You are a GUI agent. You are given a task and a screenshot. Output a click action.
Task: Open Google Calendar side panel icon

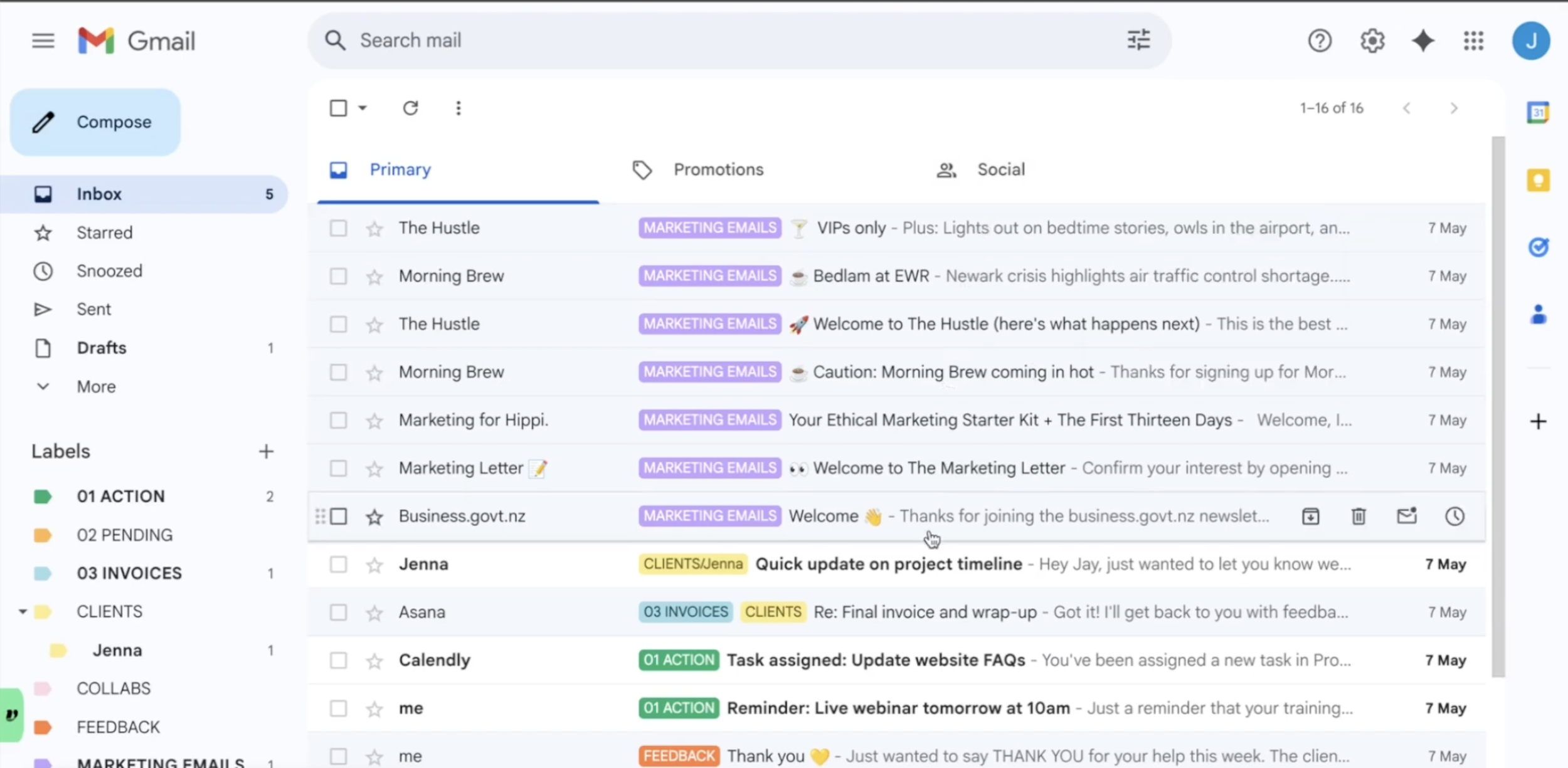click(1537, 113)
